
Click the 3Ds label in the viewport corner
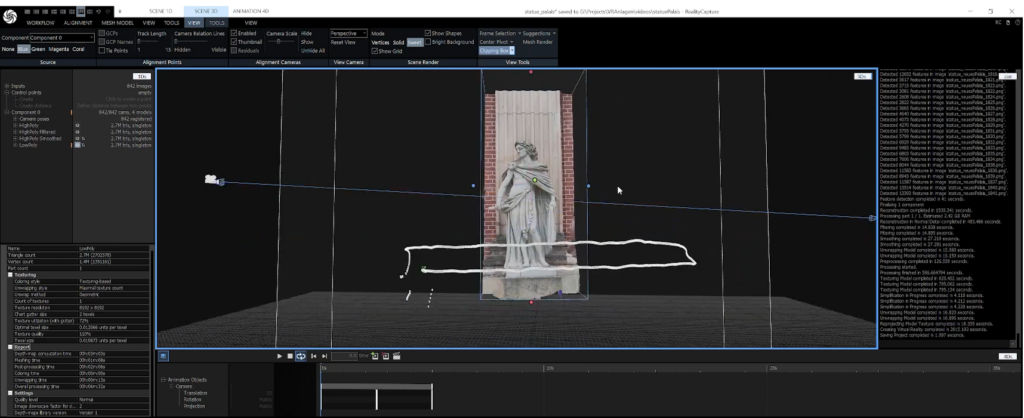coord(863,76)
